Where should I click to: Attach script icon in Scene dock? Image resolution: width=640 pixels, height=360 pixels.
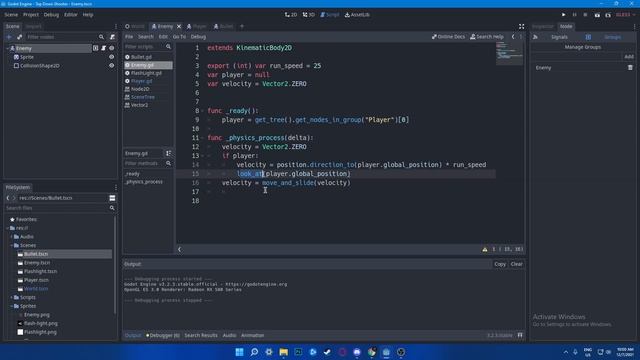[112, 37]
